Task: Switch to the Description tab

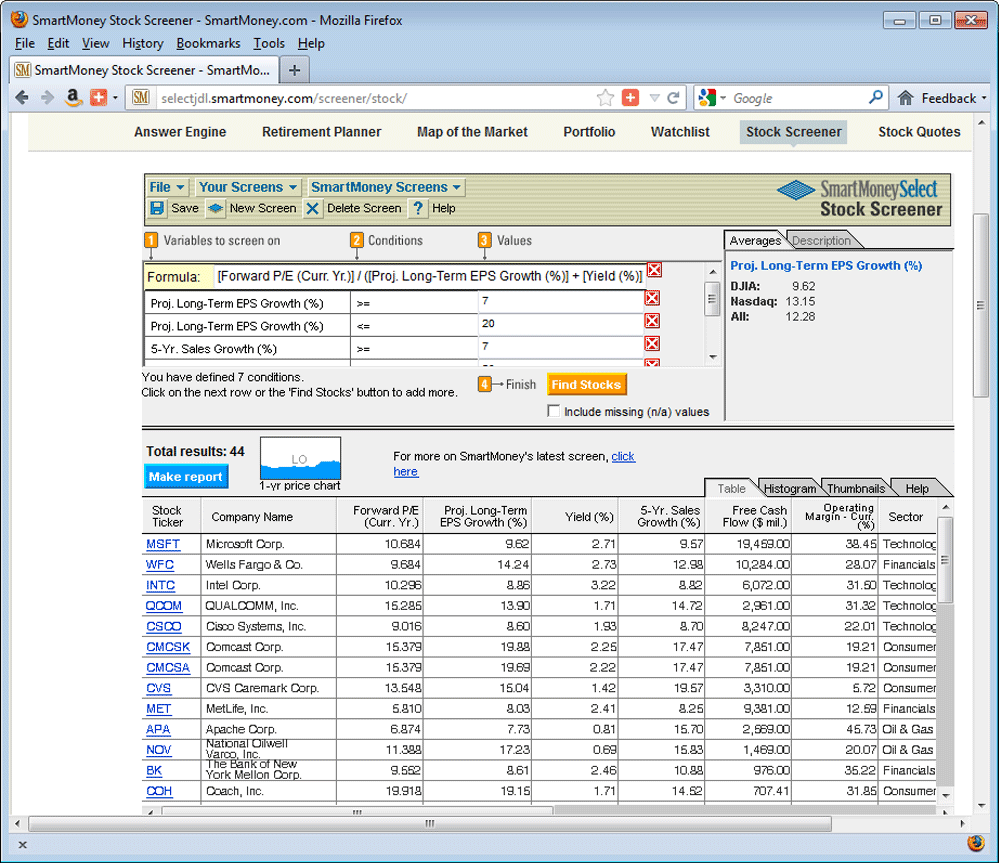Action: pos(821,240)
